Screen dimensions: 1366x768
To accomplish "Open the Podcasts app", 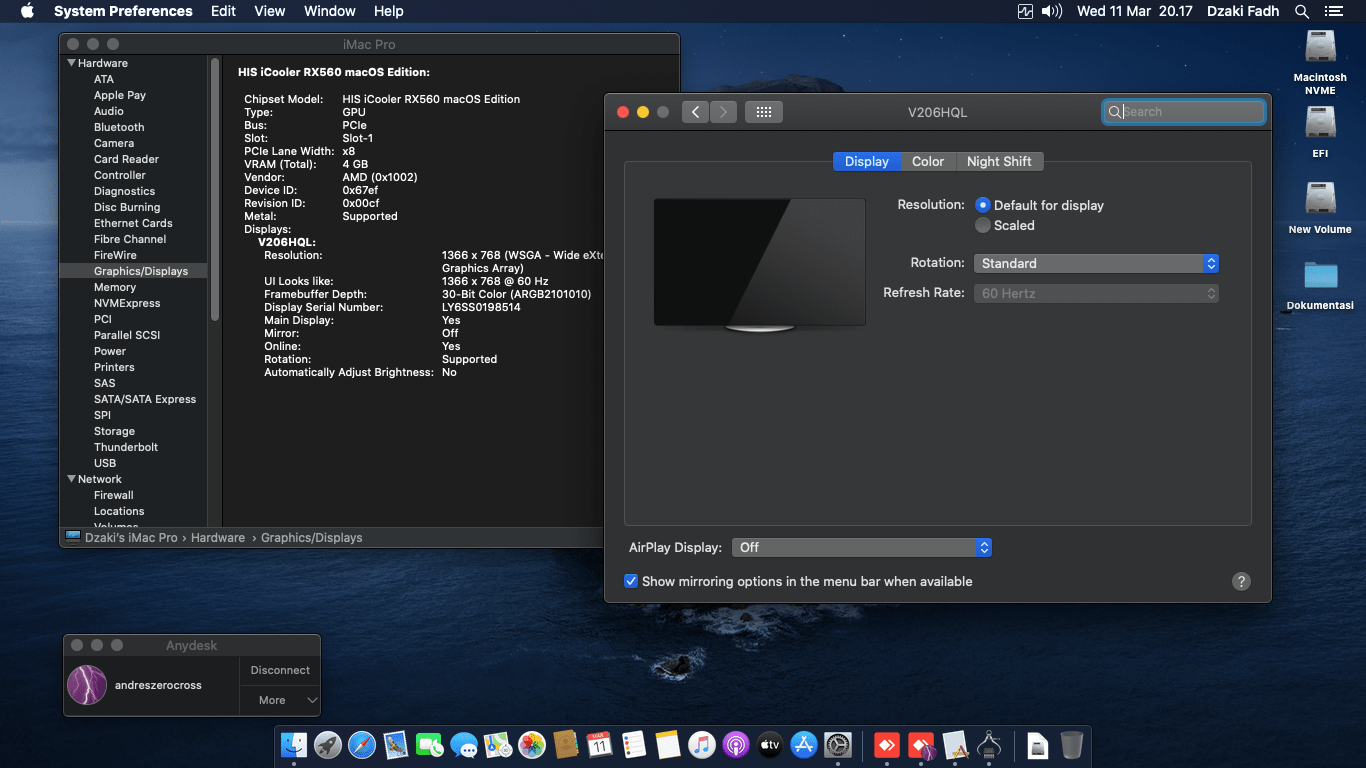I will tap(735, 745).
